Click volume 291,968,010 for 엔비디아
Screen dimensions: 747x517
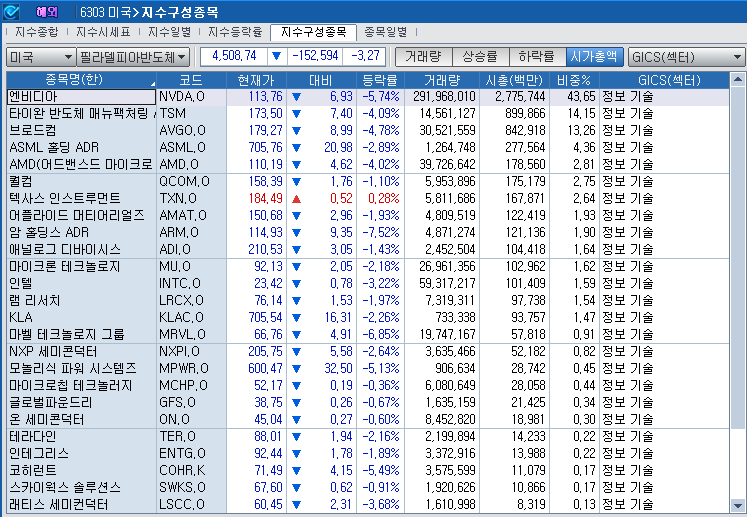pyautogui.click(x=444, y=97)
